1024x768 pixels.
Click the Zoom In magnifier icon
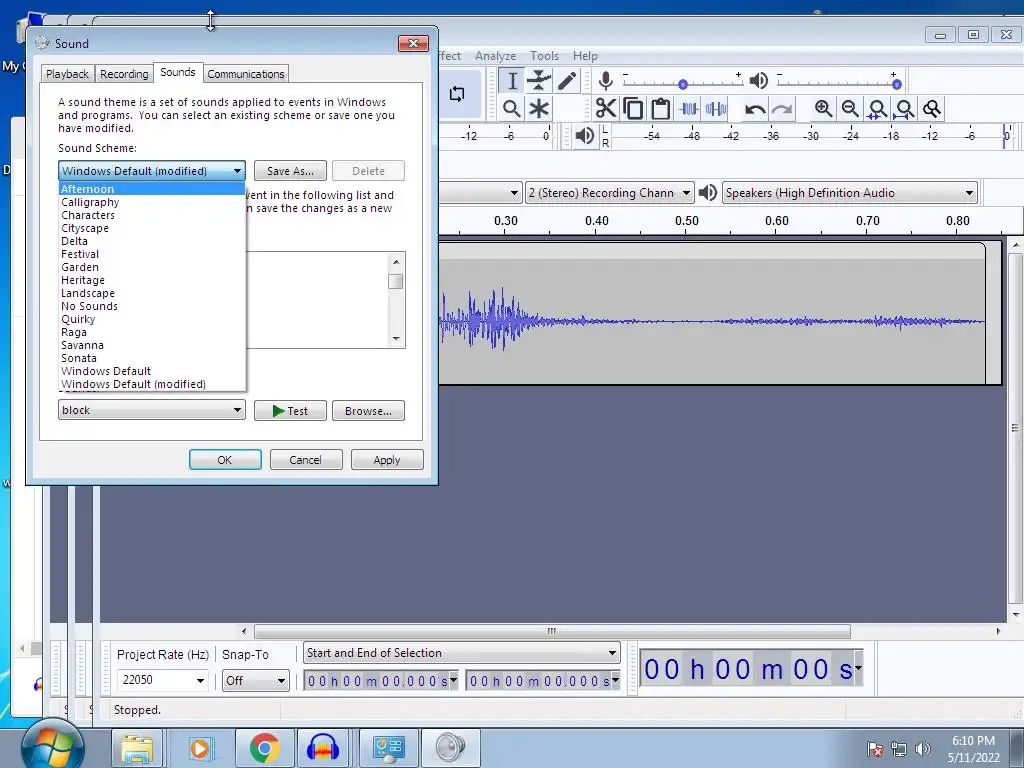coord(824,108)
